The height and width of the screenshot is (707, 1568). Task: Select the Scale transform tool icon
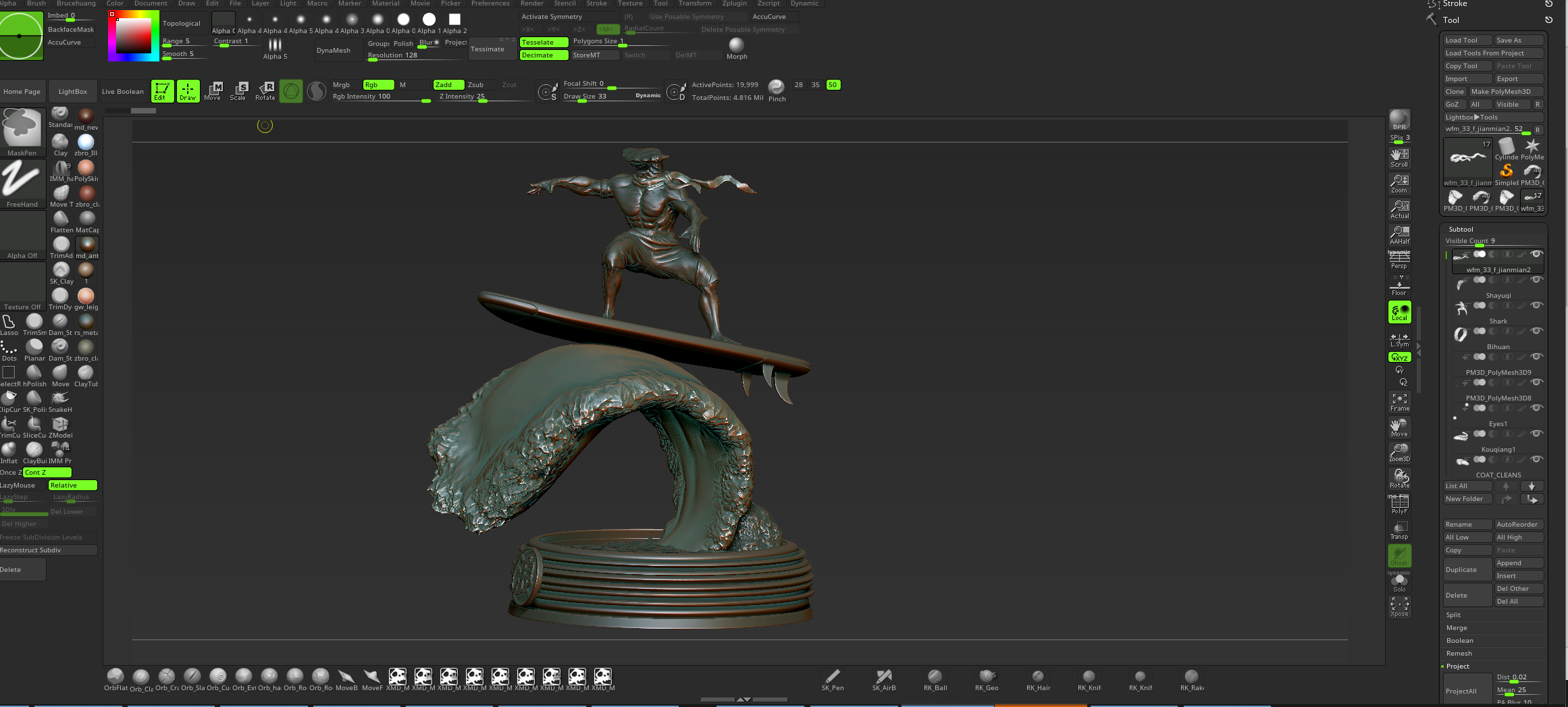click(x=238, y=90)
